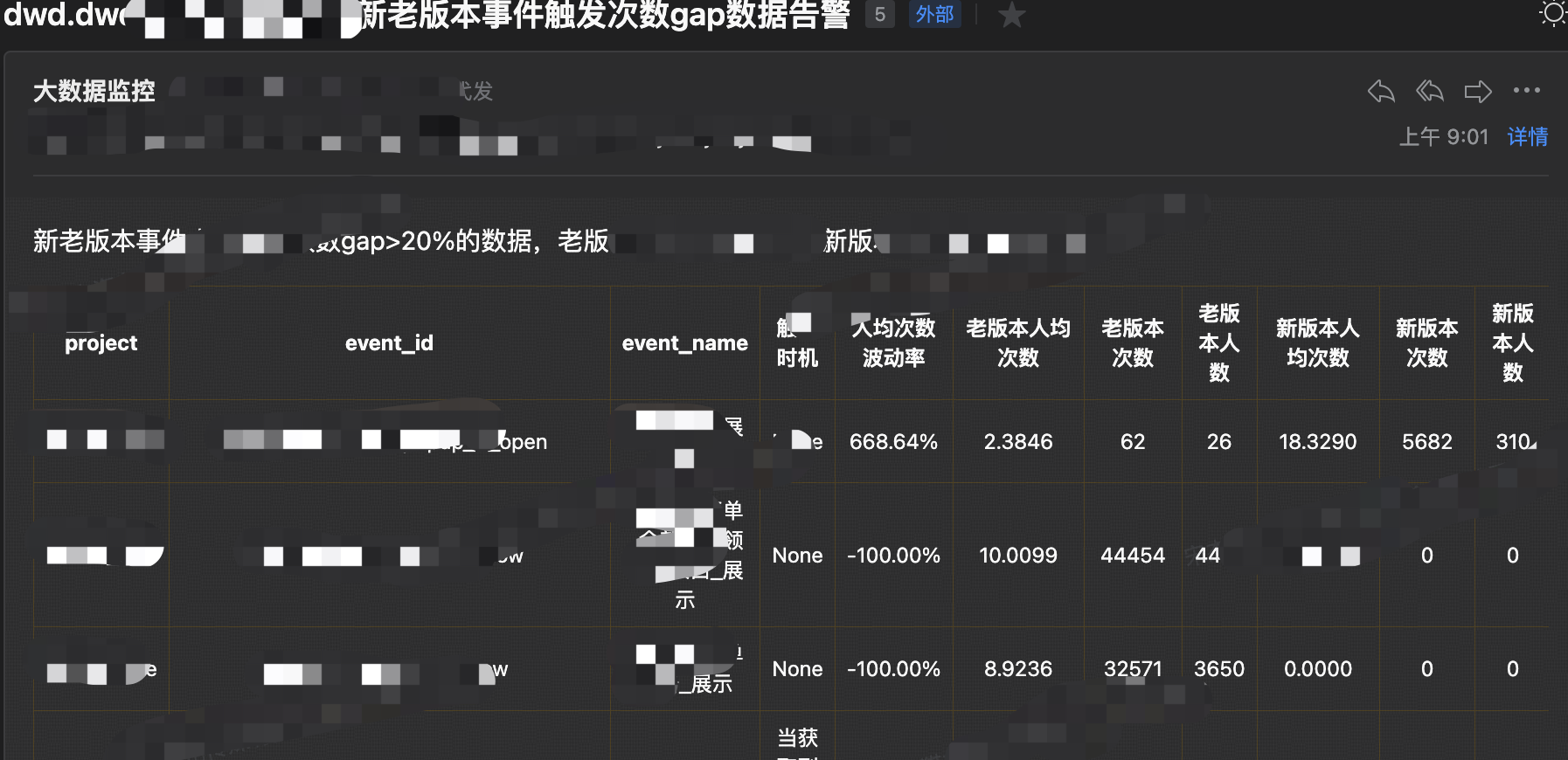The image size is (1568, 760).
Task: Select the value 18.3290
Action: point(1318,442)
